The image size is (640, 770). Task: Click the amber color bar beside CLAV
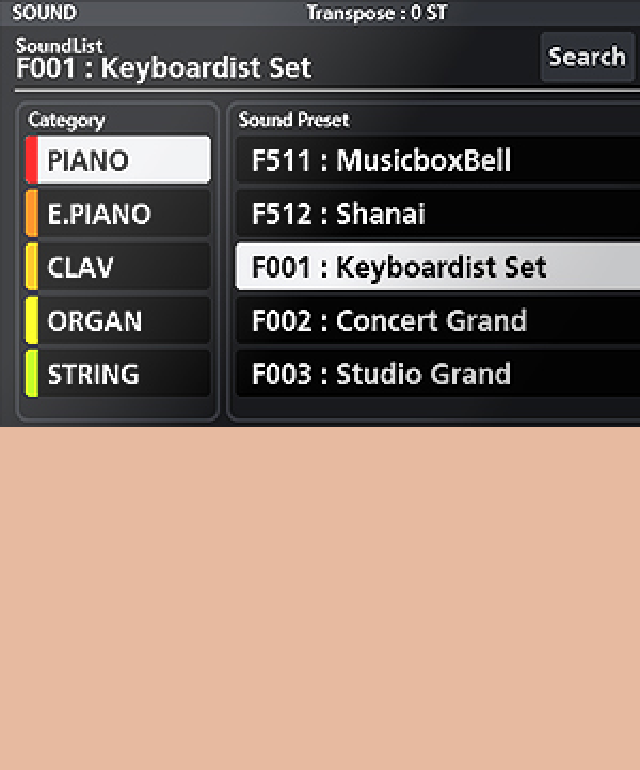31,267
